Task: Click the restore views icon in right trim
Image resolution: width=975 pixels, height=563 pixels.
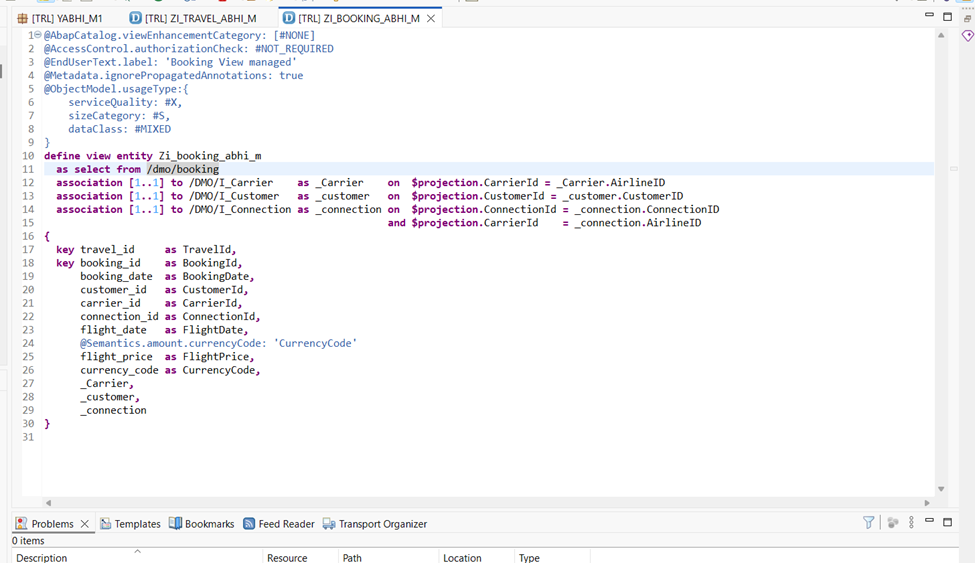Action: coord(968,19)
